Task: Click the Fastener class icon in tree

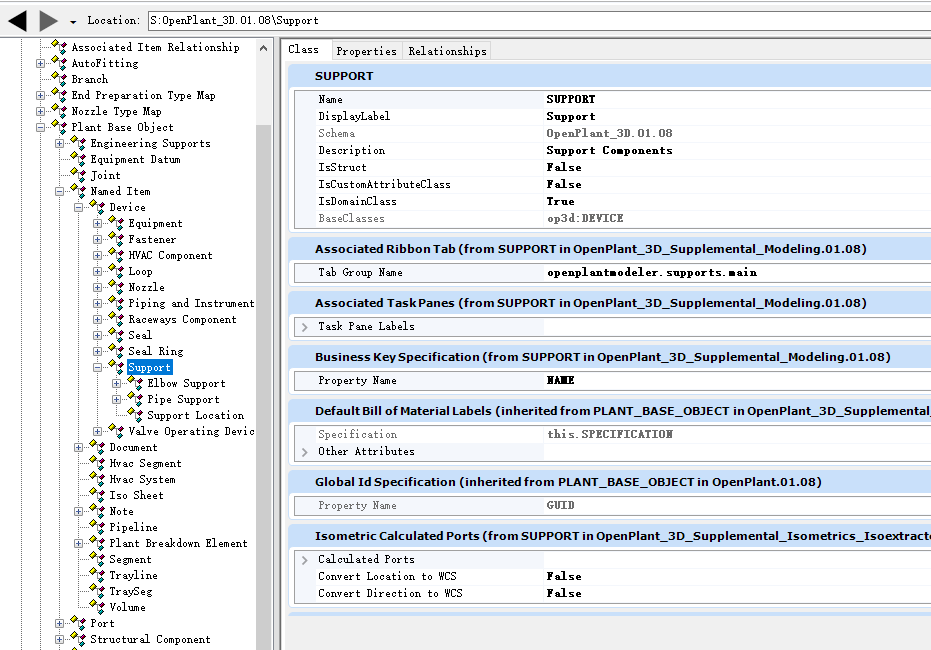Action: pos(117,239)
